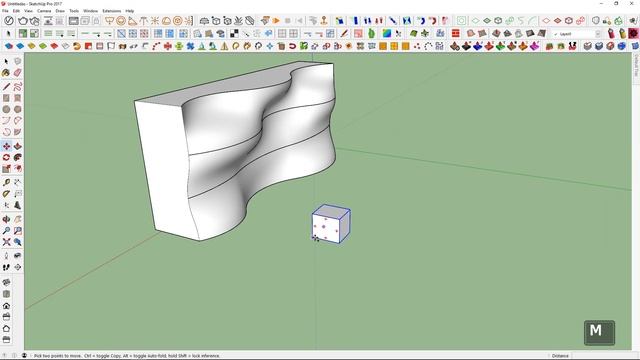Choose the Zoom Window tool
The image size is (640, 360).
(x=18, y=231)
